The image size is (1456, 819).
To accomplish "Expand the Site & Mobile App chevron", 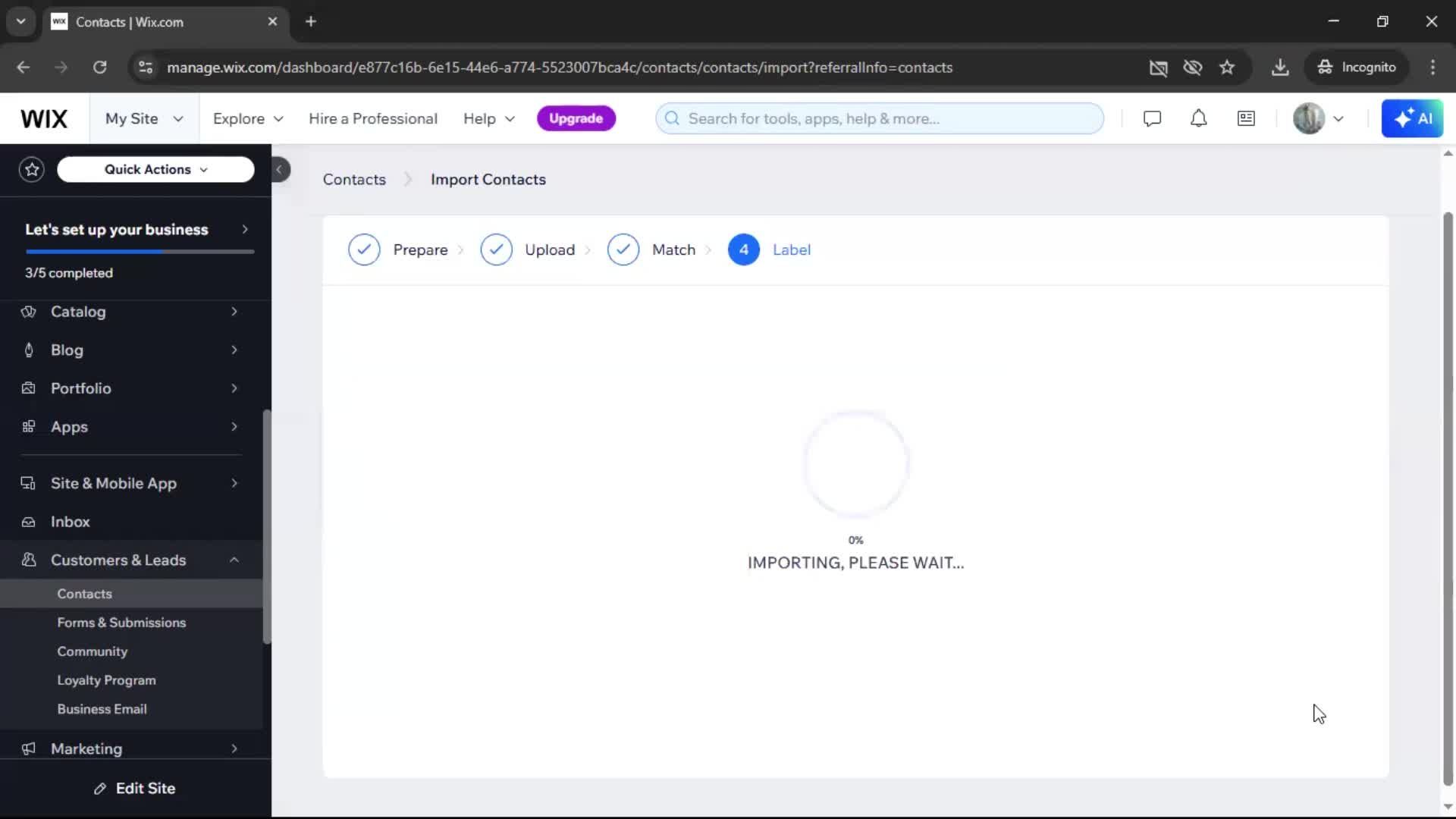I will [234, 484].
